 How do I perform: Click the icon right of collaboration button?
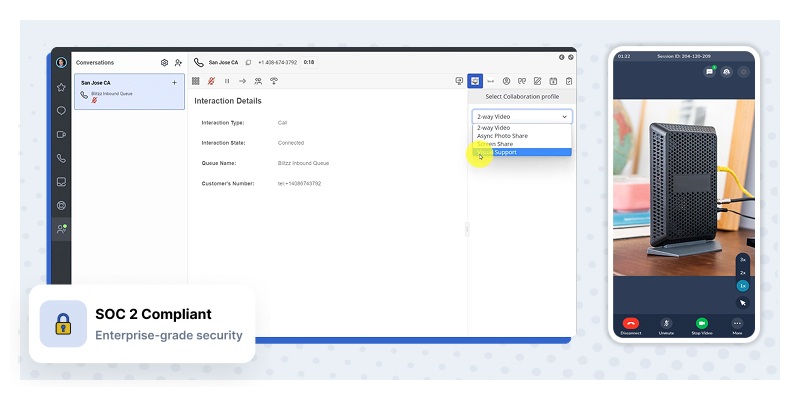490,81
